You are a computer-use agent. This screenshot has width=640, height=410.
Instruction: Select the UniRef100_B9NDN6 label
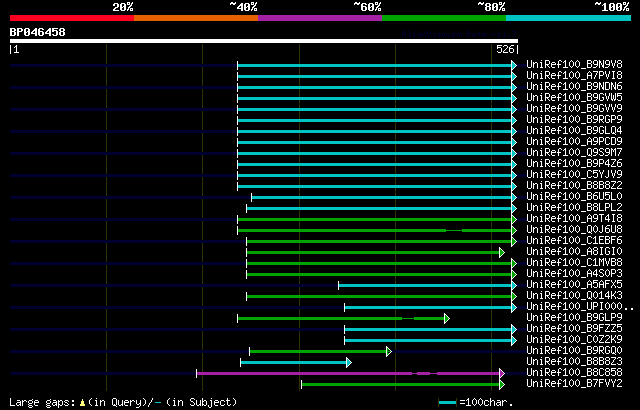[574, 86]
